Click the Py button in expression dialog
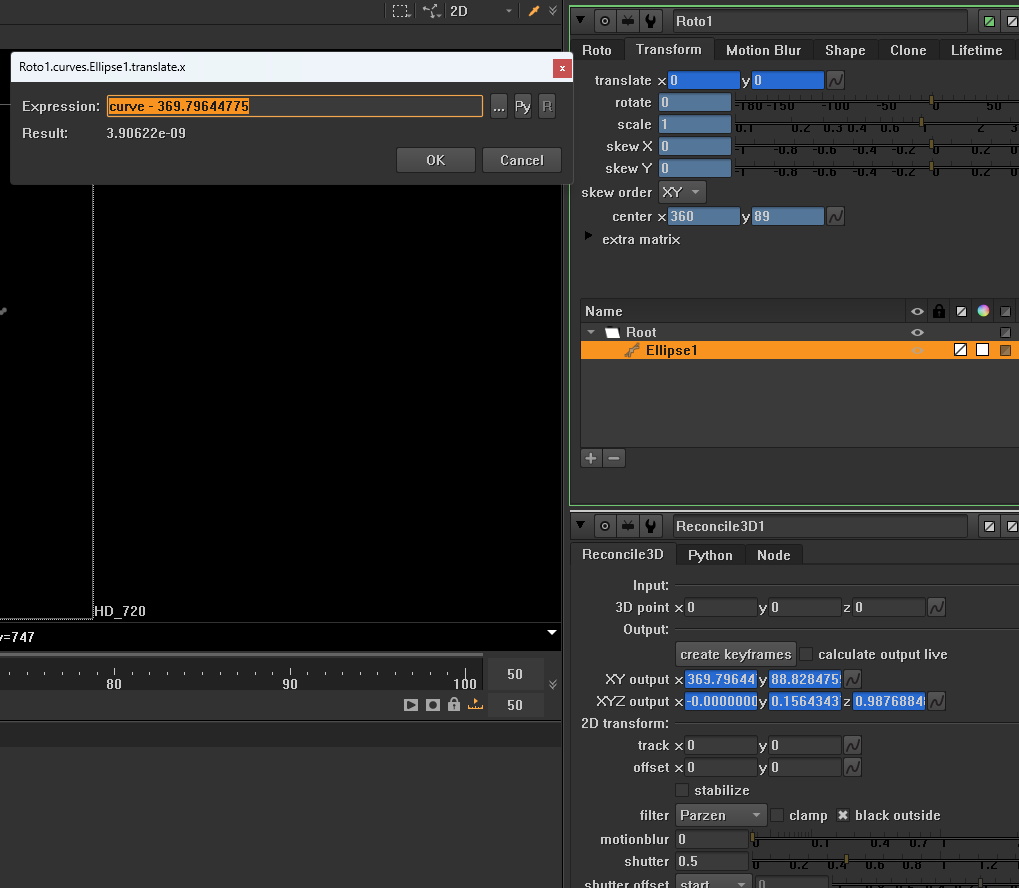Viewport: 1019px width, 888px height. pos(522,107)
